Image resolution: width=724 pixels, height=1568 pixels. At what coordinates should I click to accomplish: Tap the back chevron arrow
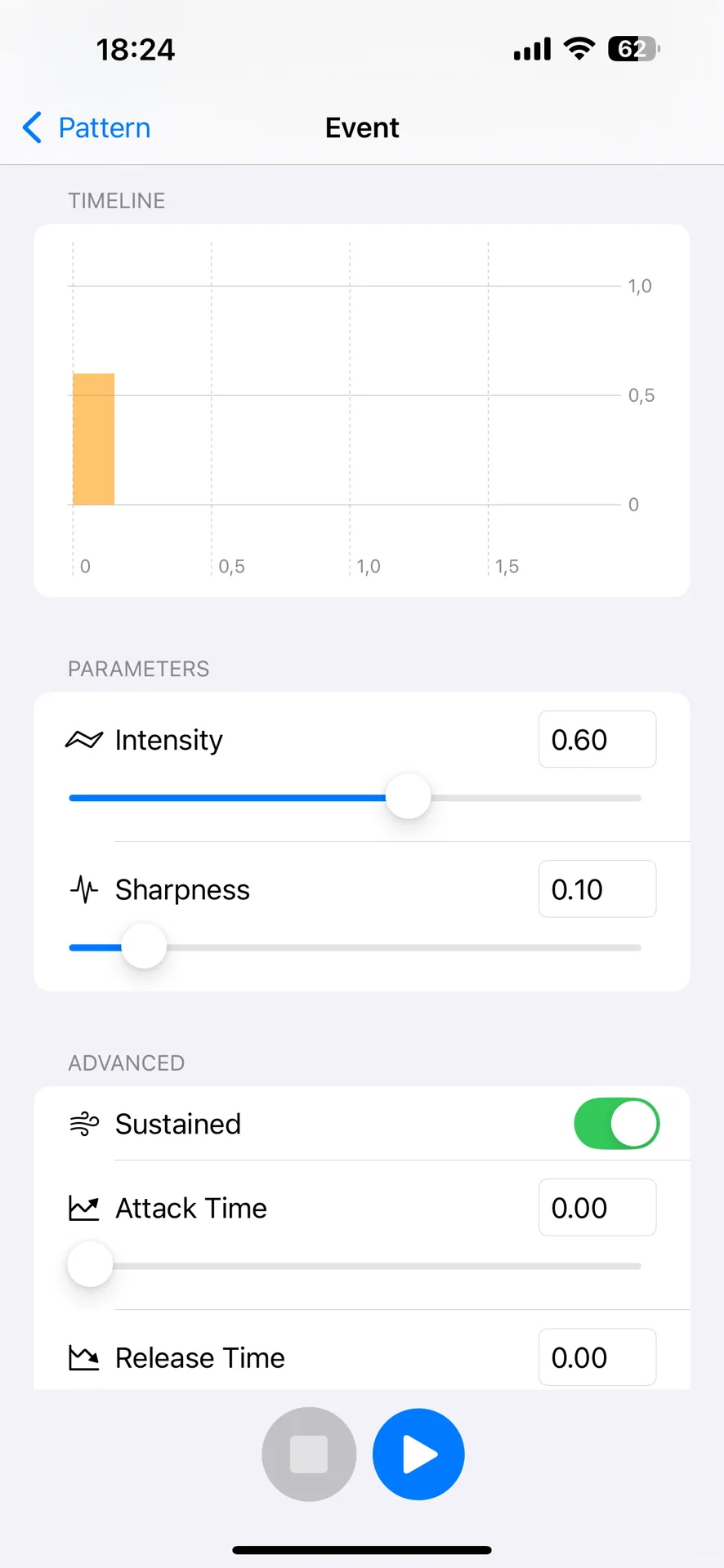[32, 128]
